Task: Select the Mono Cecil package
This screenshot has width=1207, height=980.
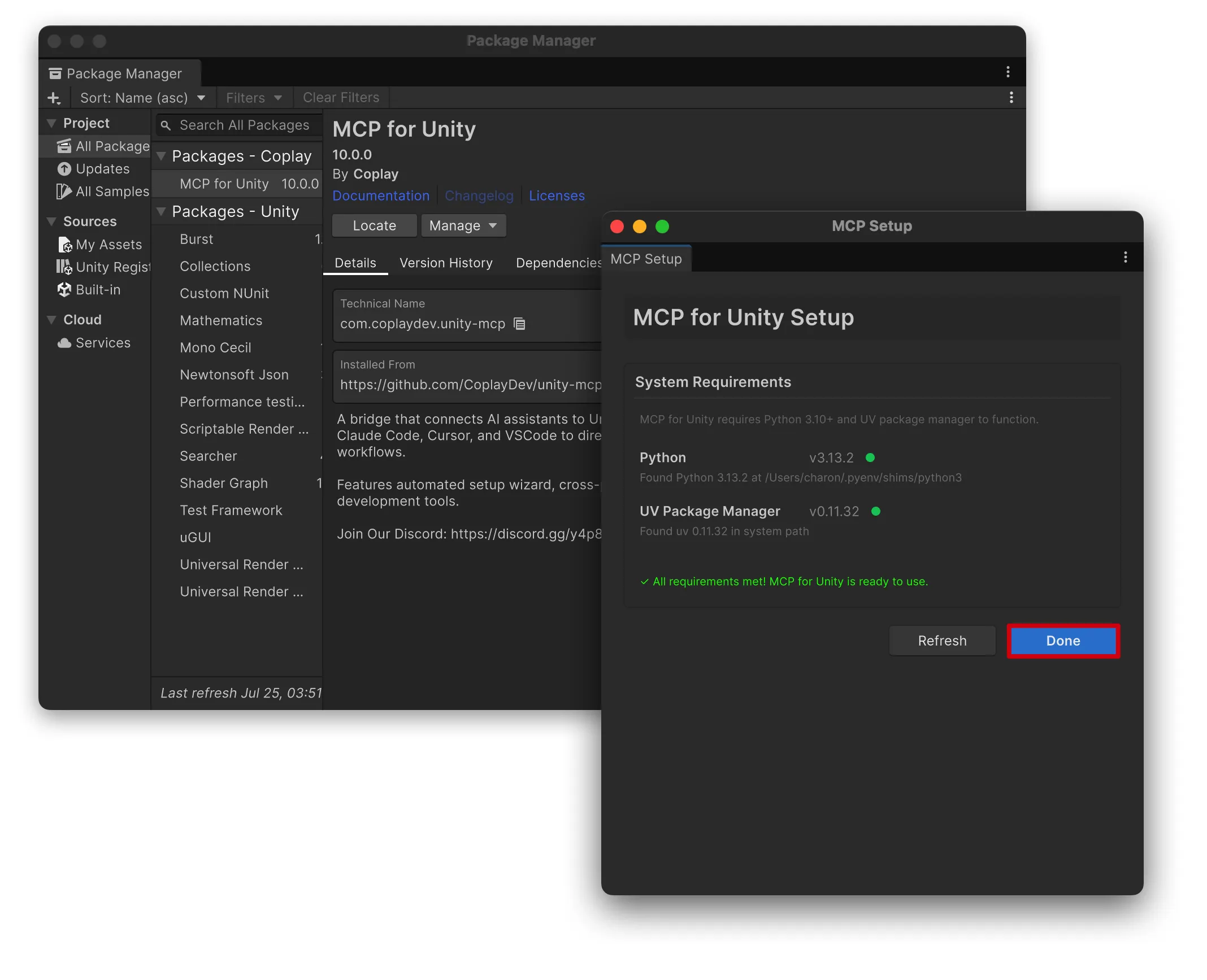Action: coord(237,347)
